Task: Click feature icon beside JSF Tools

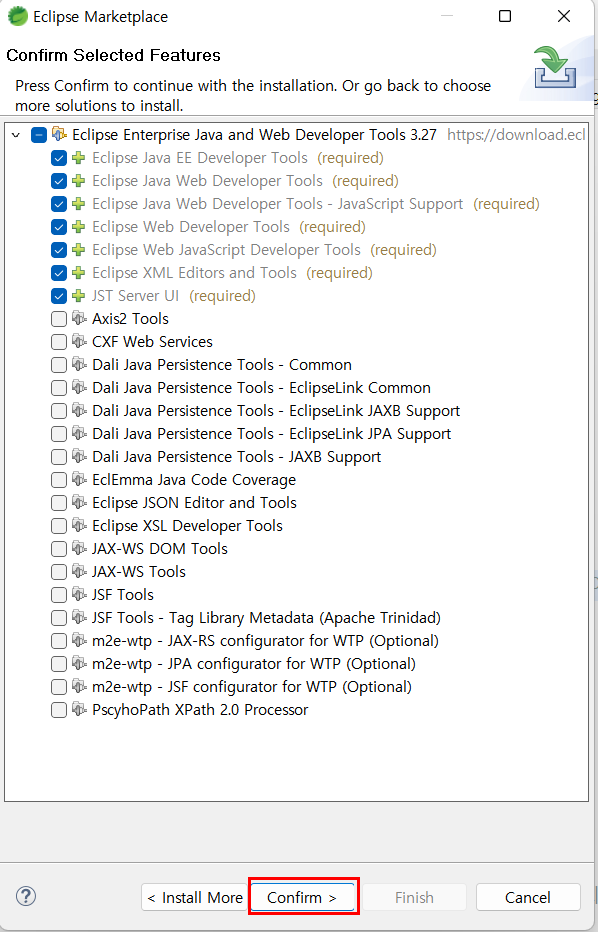Action: [x=79, y=594]
